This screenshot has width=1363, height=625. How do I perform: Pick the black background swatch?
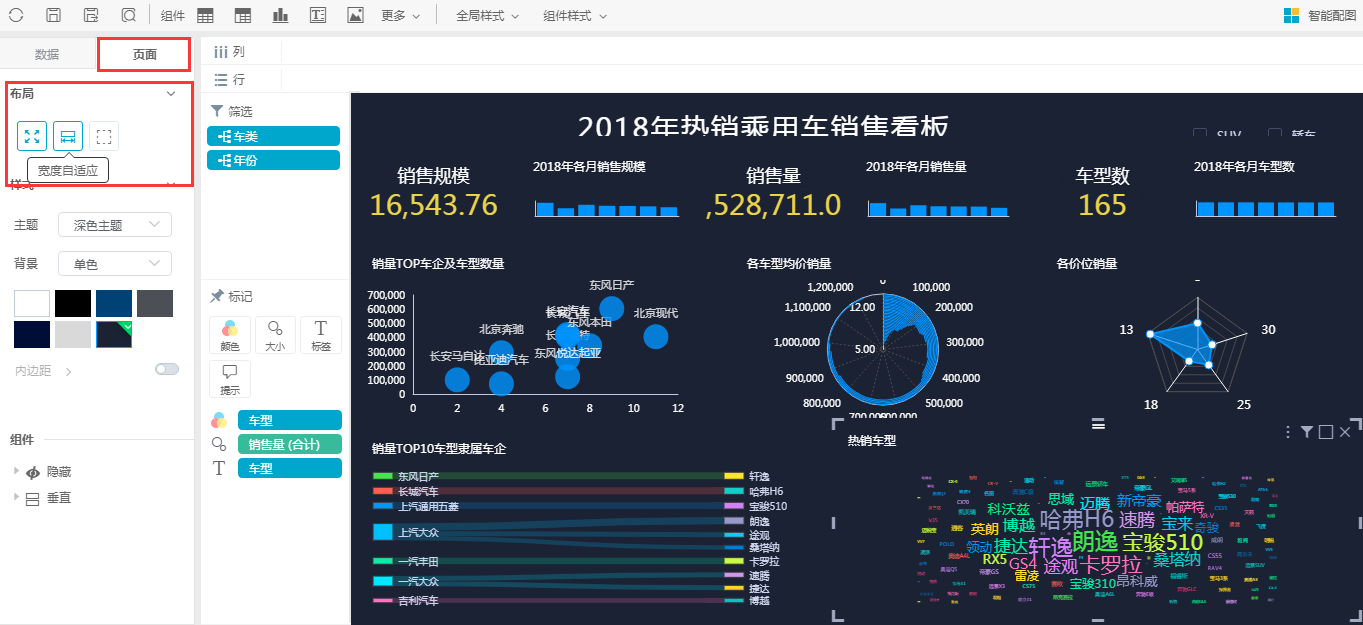point(73,303)
